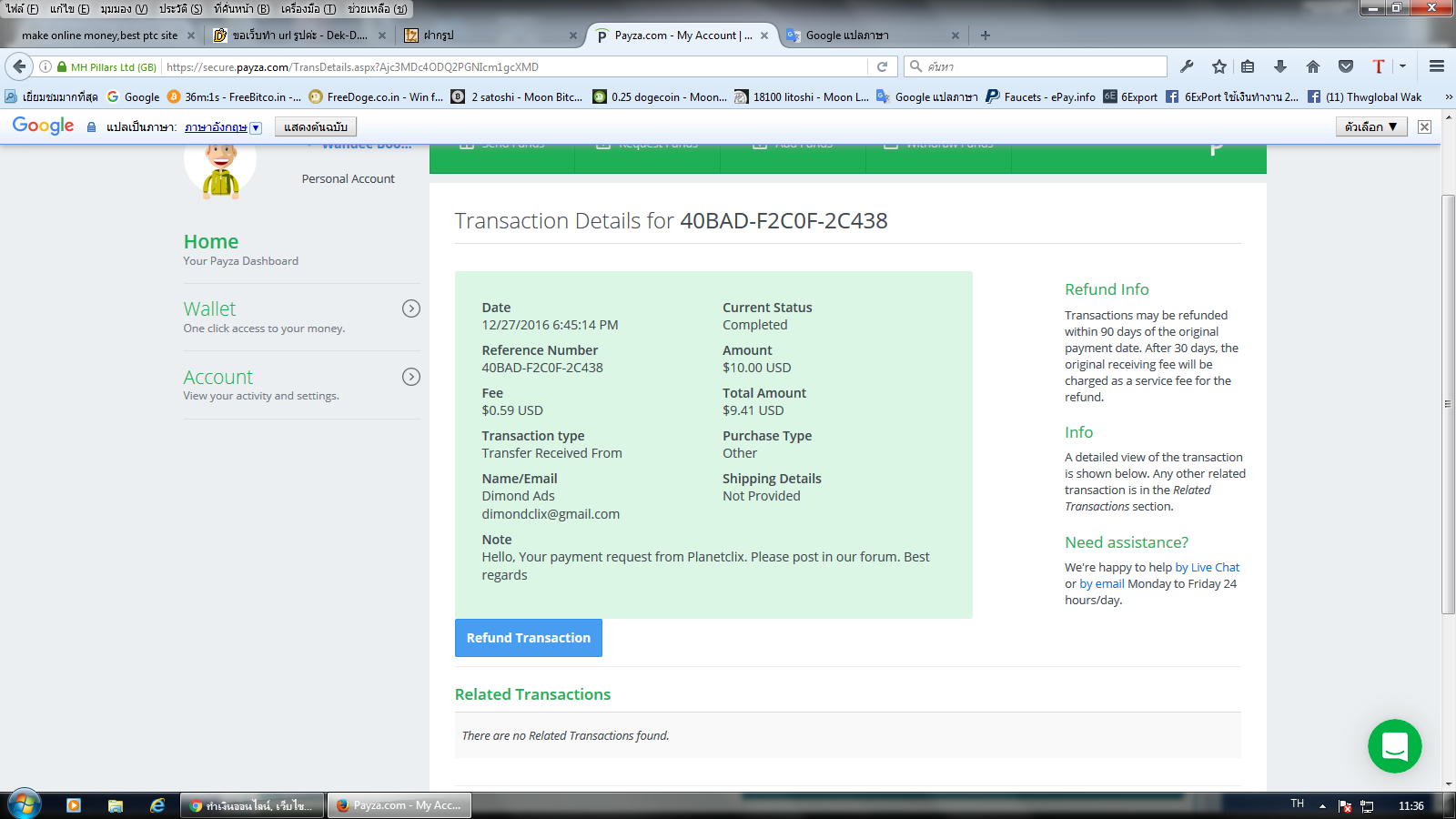The height and width of the screenshot is (819, 1456).
Task: Open the green live chat bubble
Action: (x=1394, y=746)
